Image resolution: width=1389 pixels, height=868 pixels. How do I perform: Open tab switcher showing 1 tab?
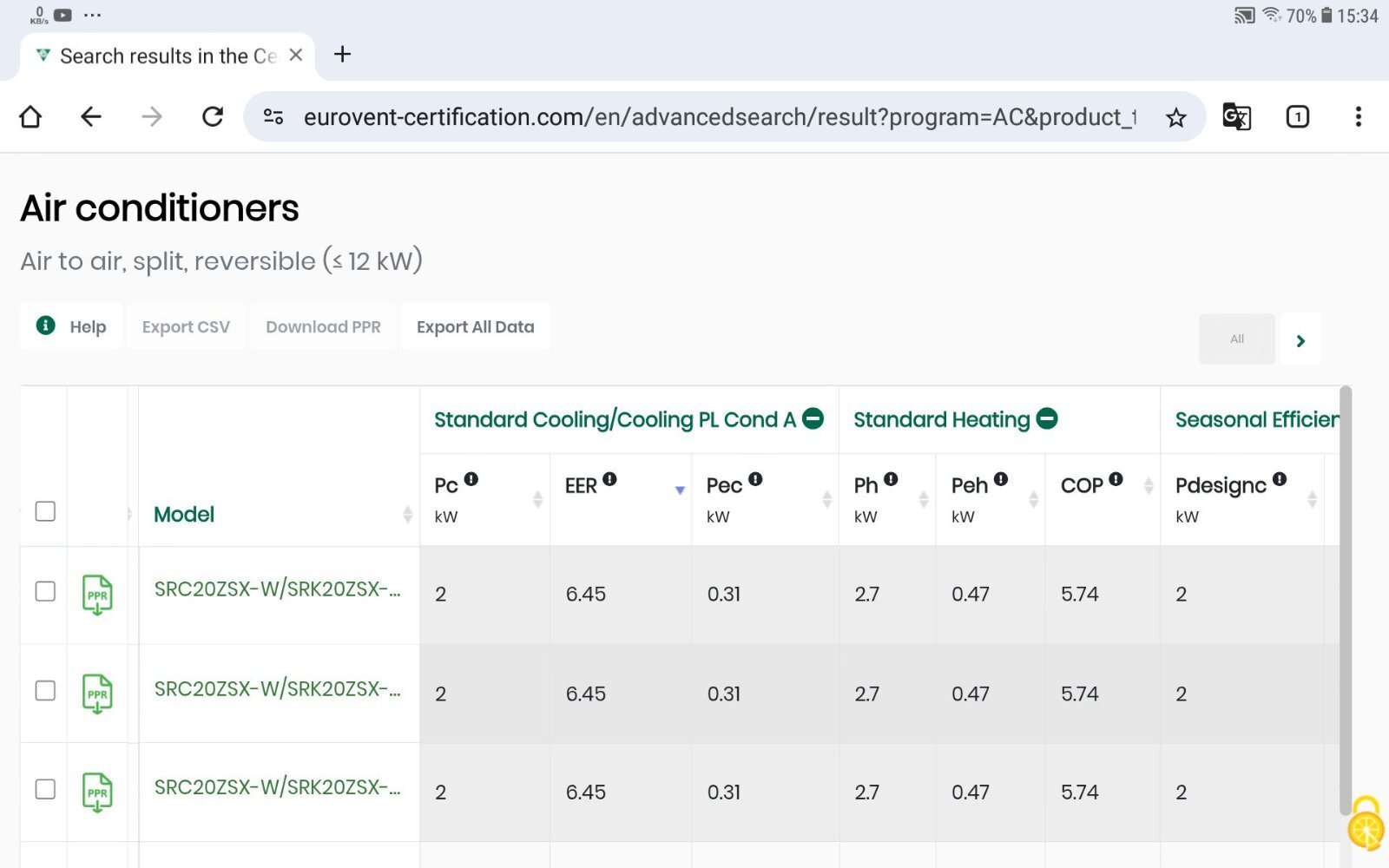pyautogui.click(x=1297, y=116)
